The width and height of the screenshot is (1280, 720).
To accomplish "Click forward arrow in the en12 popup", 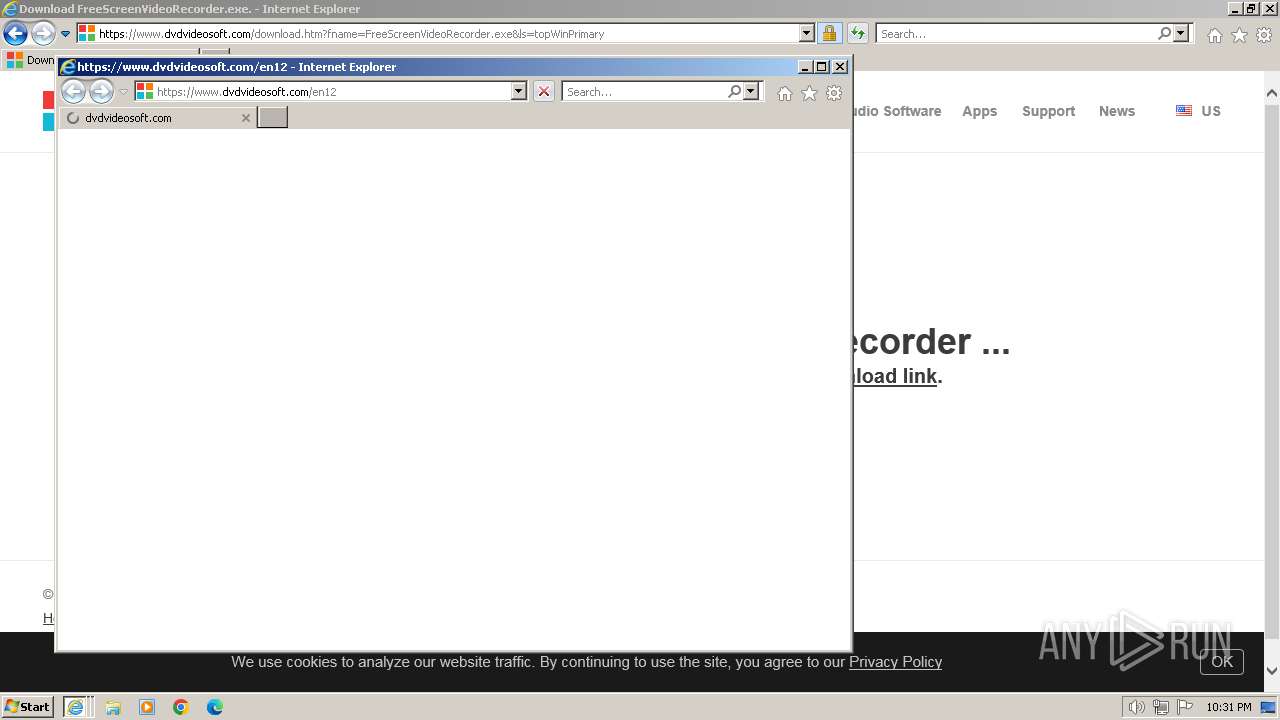I will pyautogui.click(x=101, y=91).
